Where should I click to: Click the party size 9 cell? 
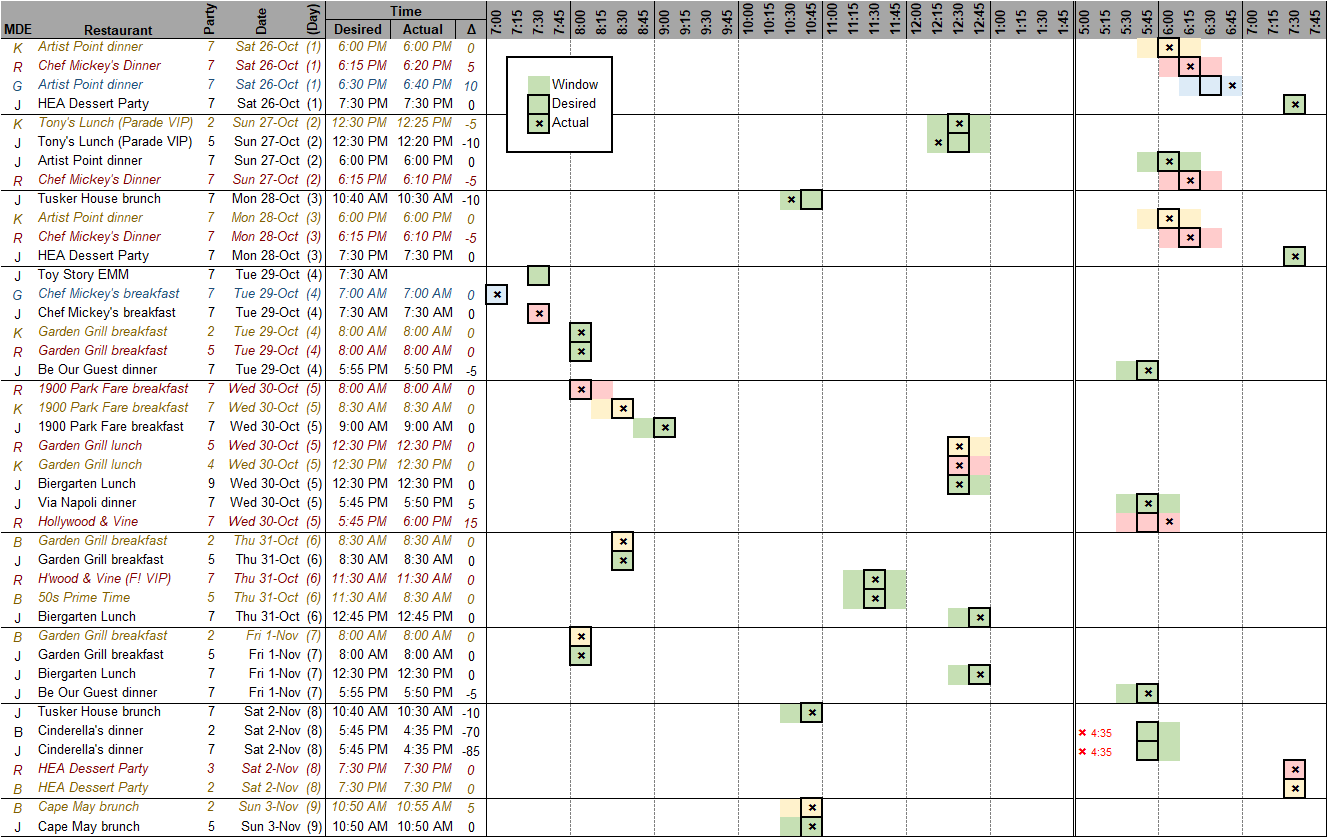211,484
